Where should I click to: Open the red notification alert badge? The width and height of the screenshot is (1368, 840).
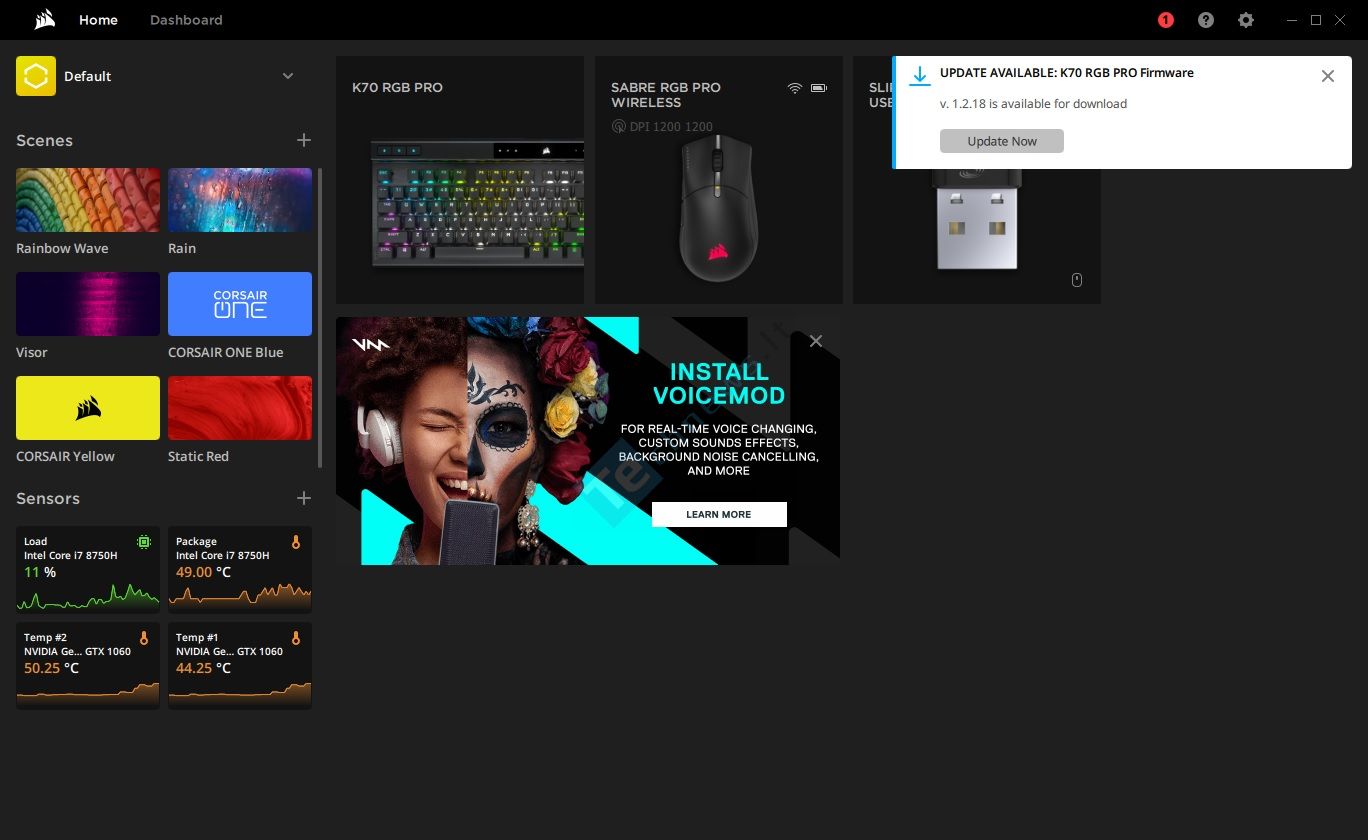click(1166, 20)
